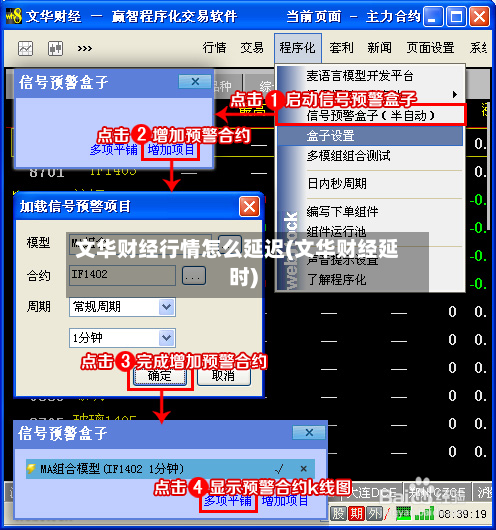Open the 套利 menu

(x=341, y=48)
